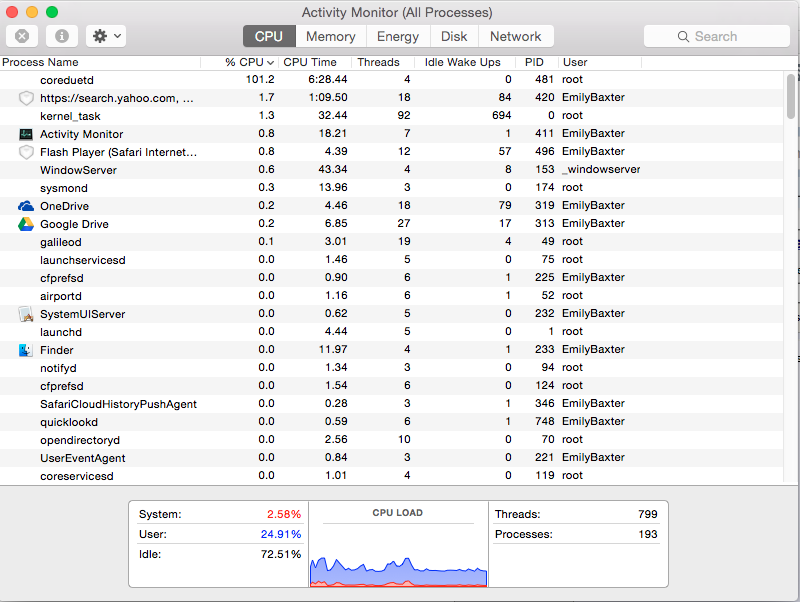800x602 pixels.
Task: Click the https://search.yahoo.com process name
Action: pyautogui.click(x=117, y=98)
